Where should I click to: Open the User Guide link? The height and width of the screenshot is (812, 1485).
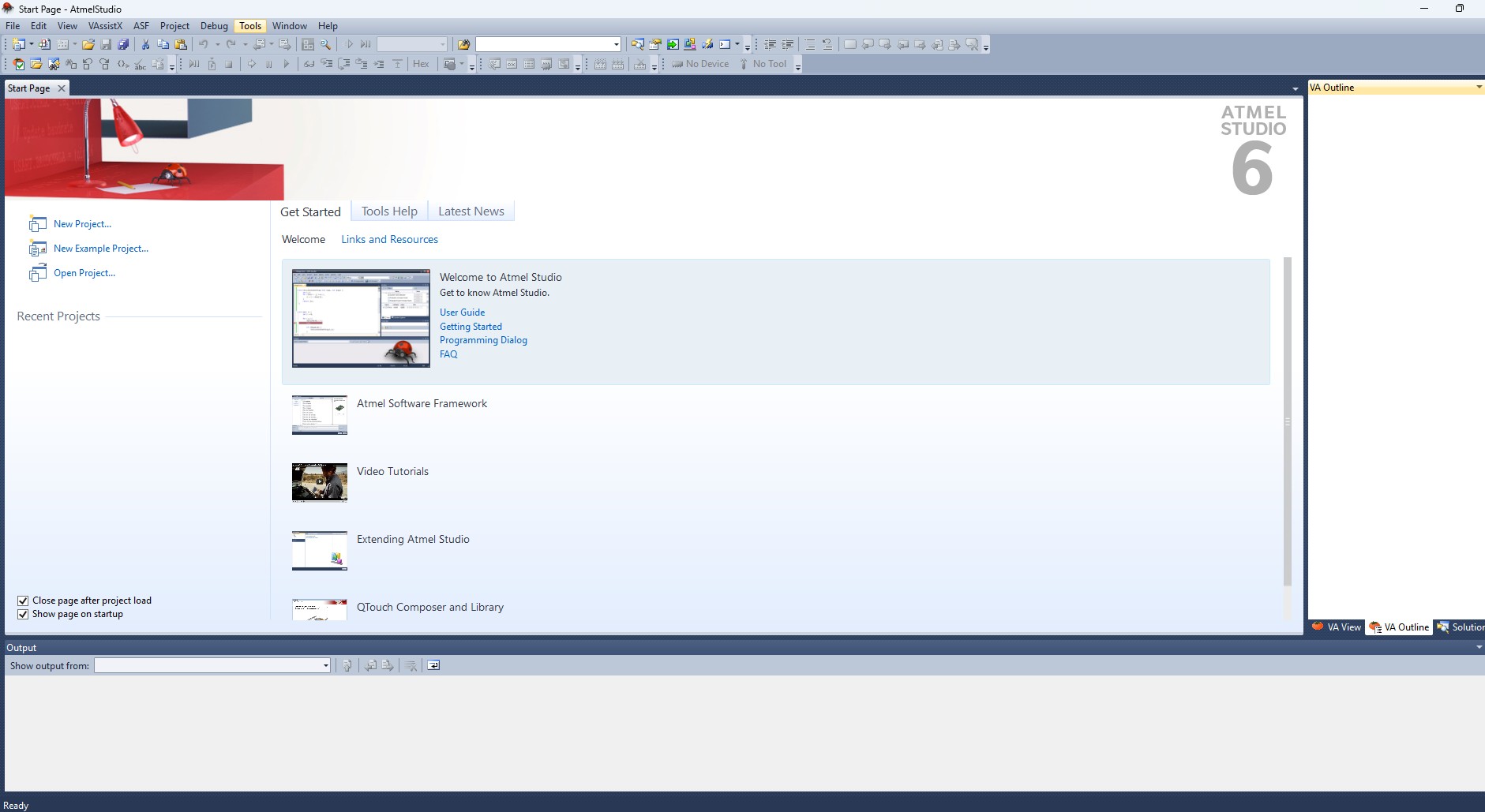(x=462, y=312)
